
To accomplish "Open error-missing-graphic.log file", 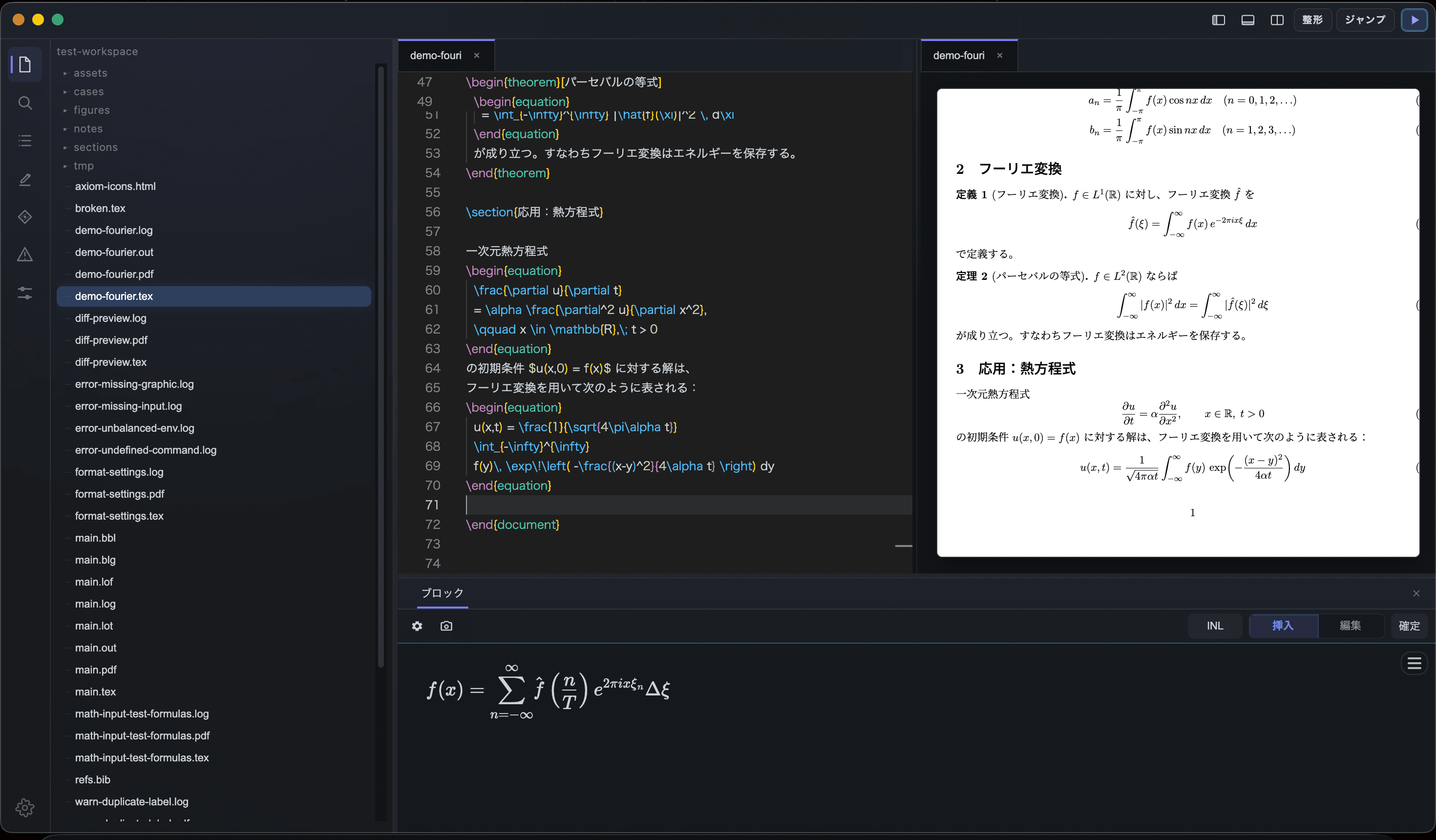I will click(134, 384).
